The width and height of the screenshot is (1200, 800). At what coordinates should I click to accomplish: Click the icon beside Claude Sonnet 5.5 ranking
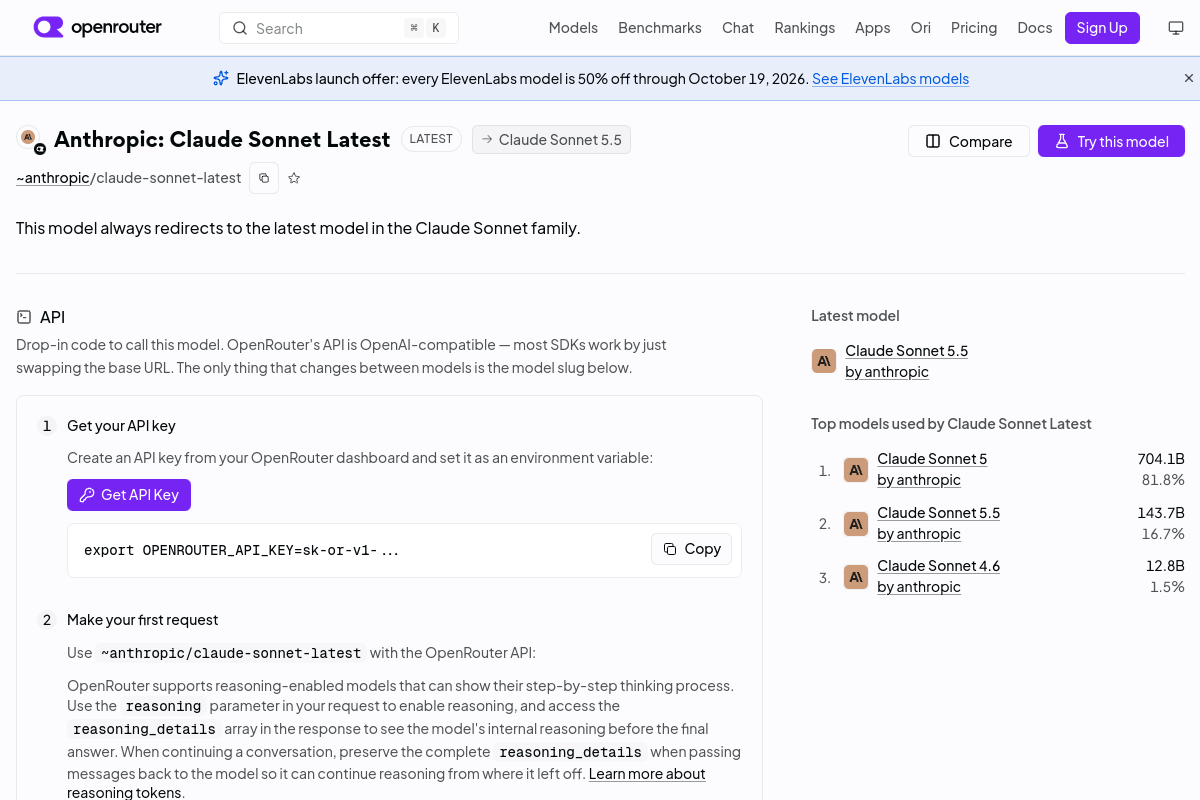(x=856, y=523)
